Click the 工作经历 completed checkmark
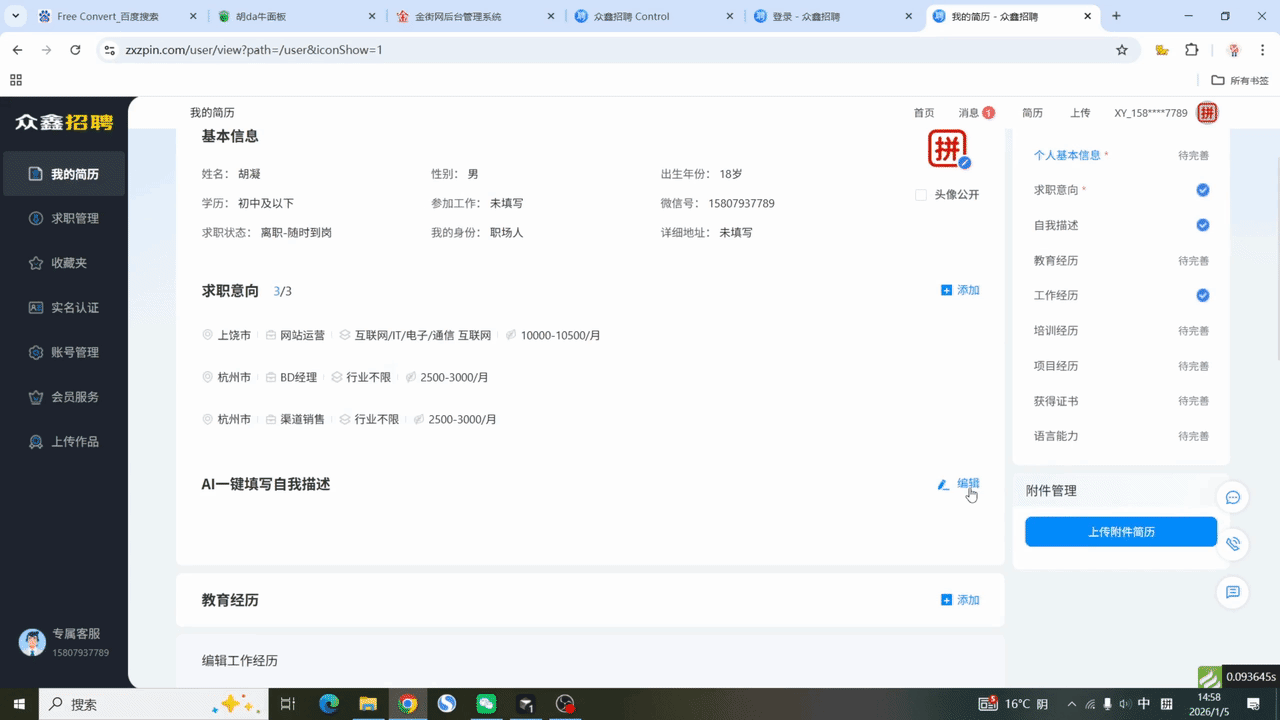The width and height of the screenshot is (1280, 720). coord(1203,295)
